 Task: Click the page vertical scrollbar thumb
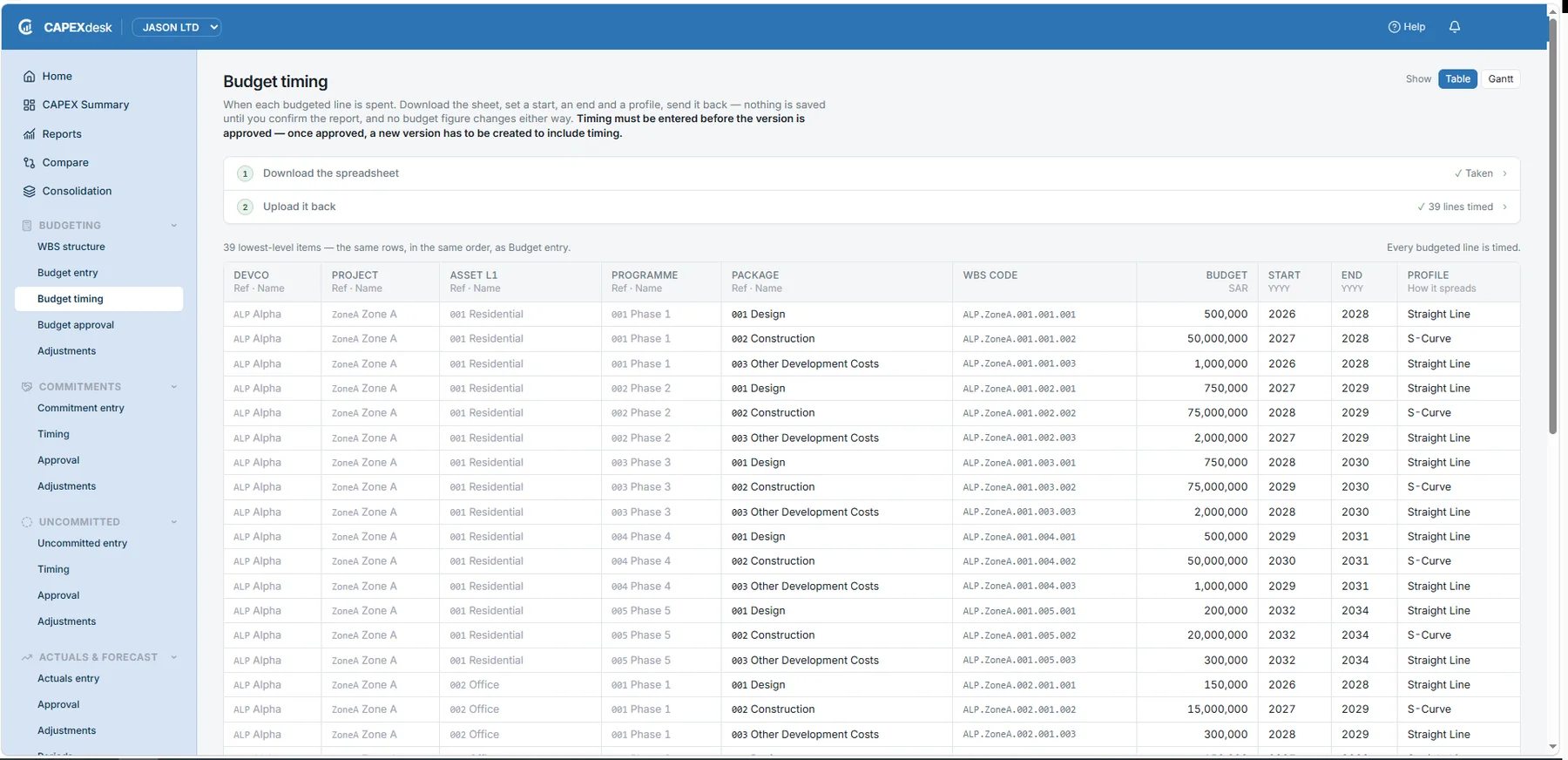click(x=1552, y=227)
